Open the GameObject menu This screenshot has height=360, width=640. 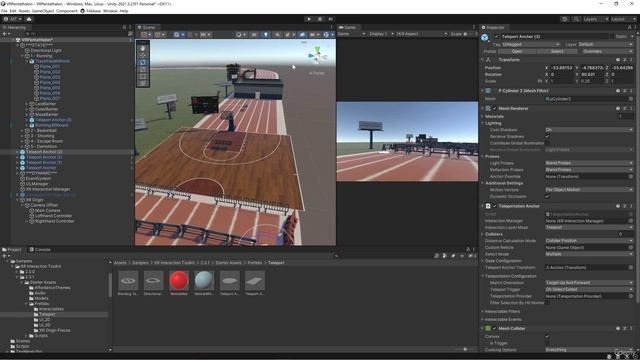pos(43,11)
